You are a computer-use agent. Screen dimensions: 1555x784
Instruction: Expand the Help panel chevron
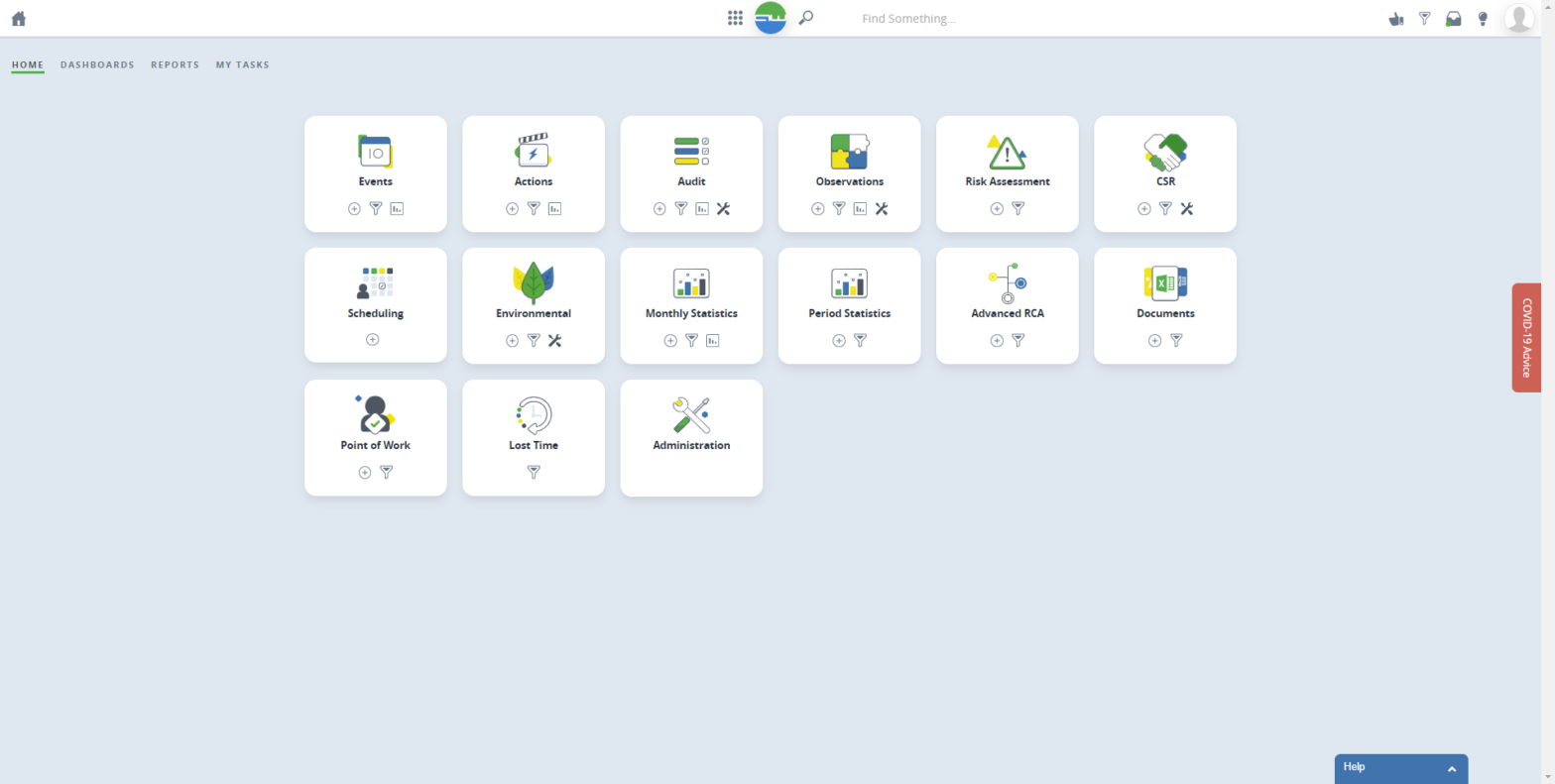click(x=1451, y=769)
